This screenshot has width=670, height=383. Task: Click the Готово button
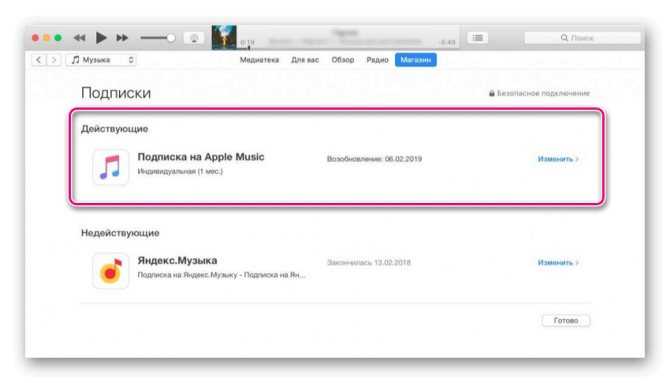click(x=566, y=320)
